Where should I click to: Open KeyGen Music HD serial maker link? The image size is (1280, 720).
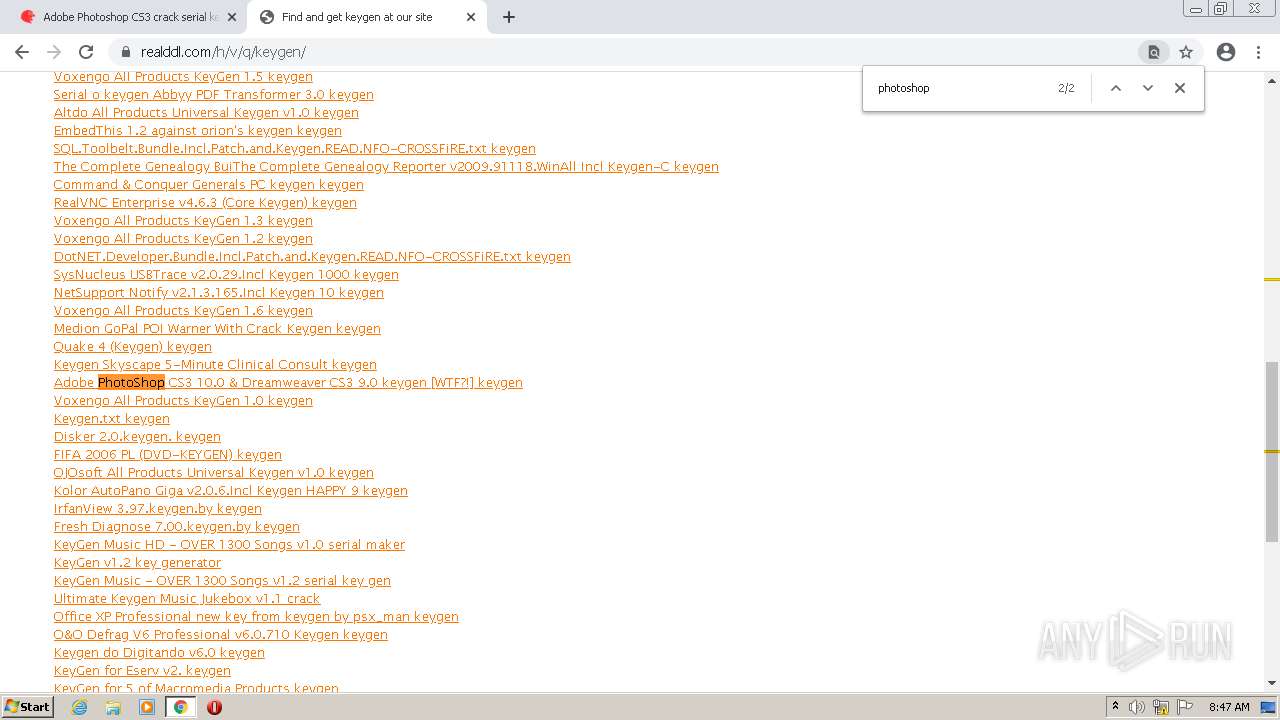[x=229, y=545]
